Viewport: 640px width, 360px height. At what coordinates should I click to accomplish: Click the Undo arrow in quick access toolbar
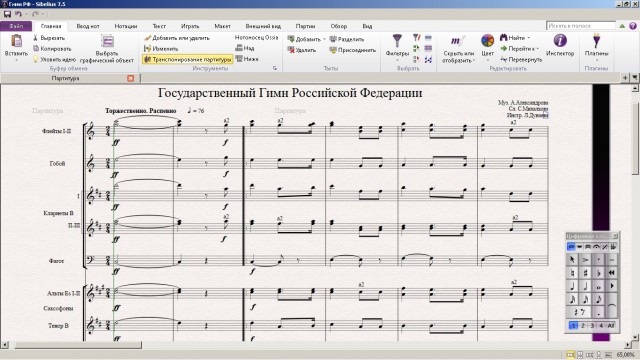(18, 14)
